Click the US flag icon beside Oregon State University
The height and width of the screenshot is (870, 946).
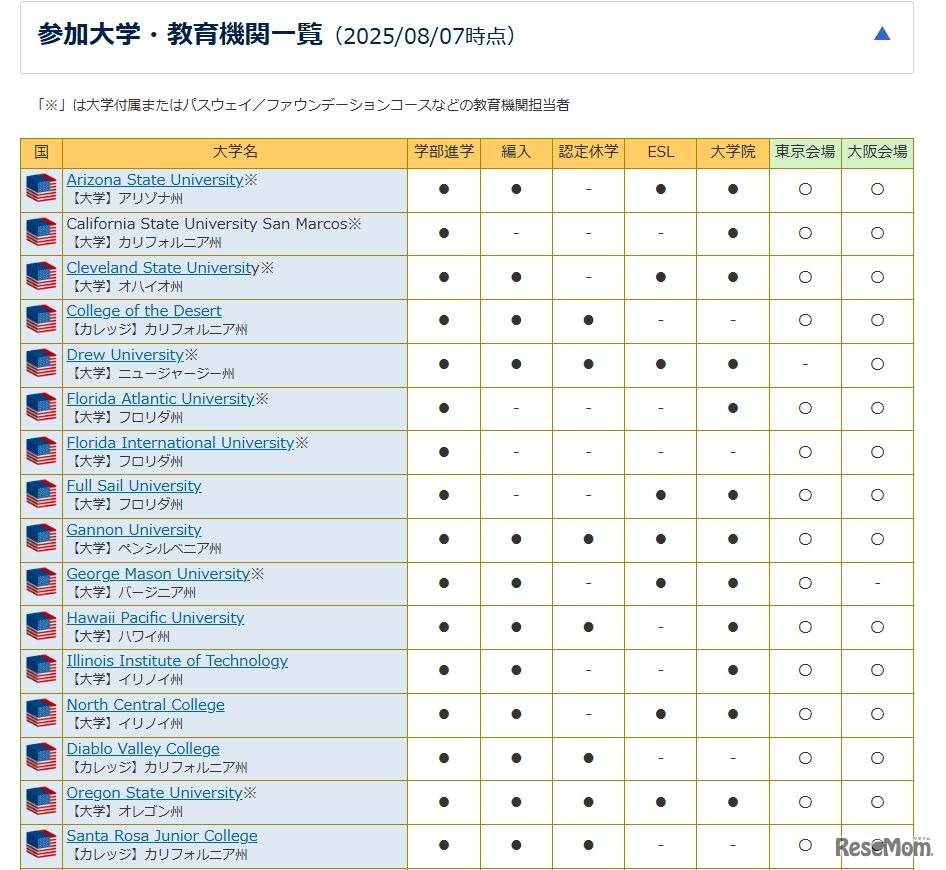tap(41, 802)
